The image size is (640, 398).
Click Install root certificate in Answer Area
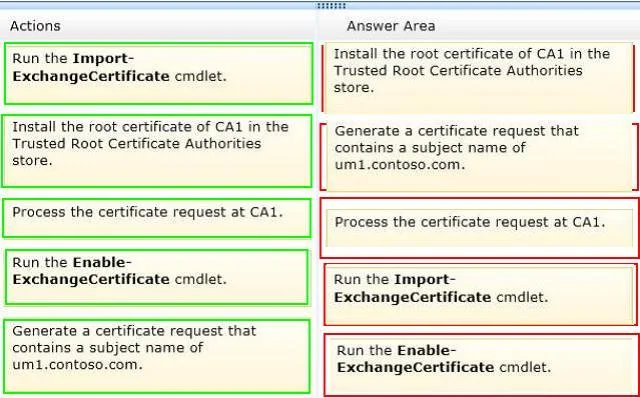click(478, 78)
